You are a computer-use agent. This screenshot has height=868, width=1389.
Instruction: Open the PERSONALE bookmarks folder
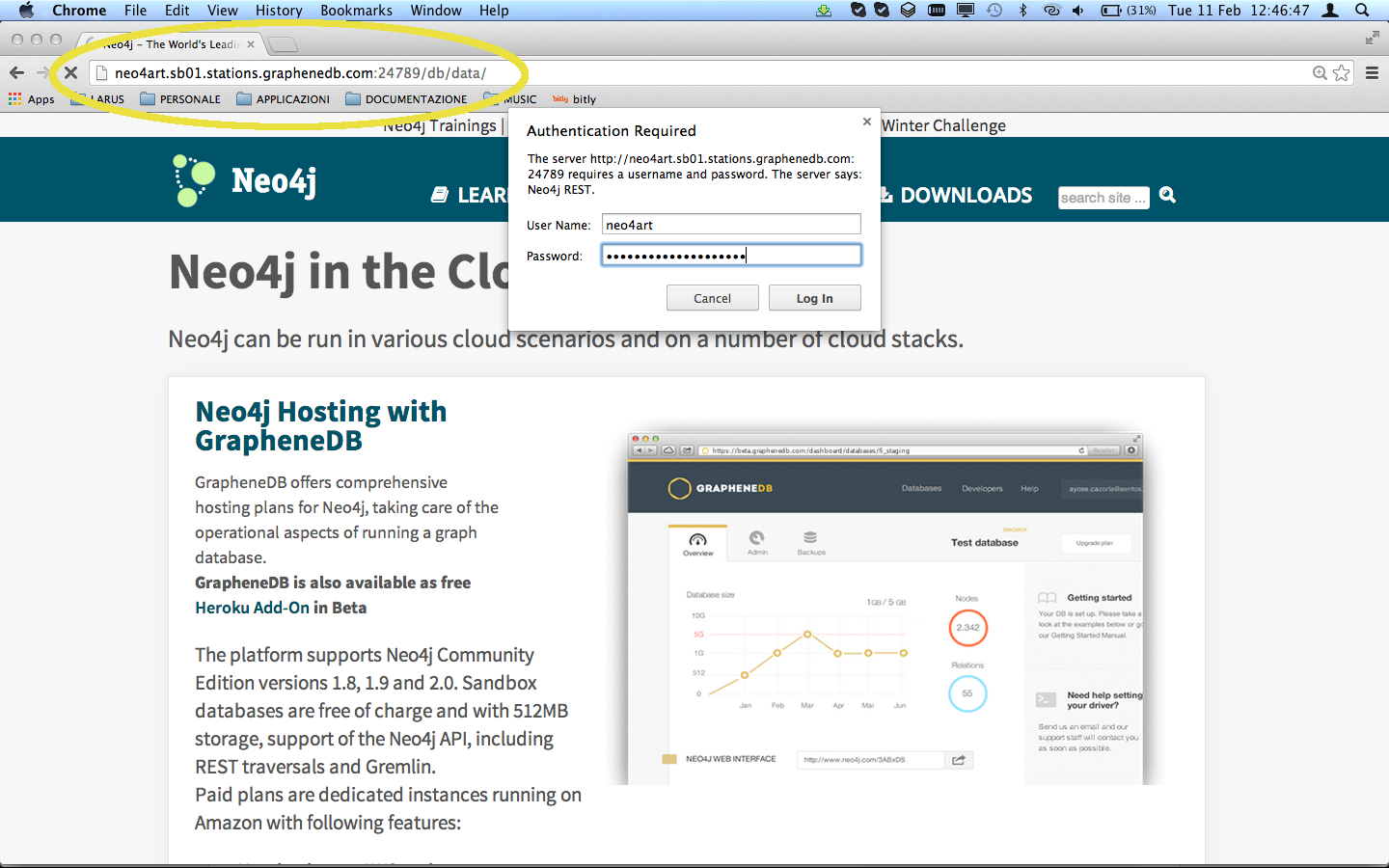coord(180,99)
